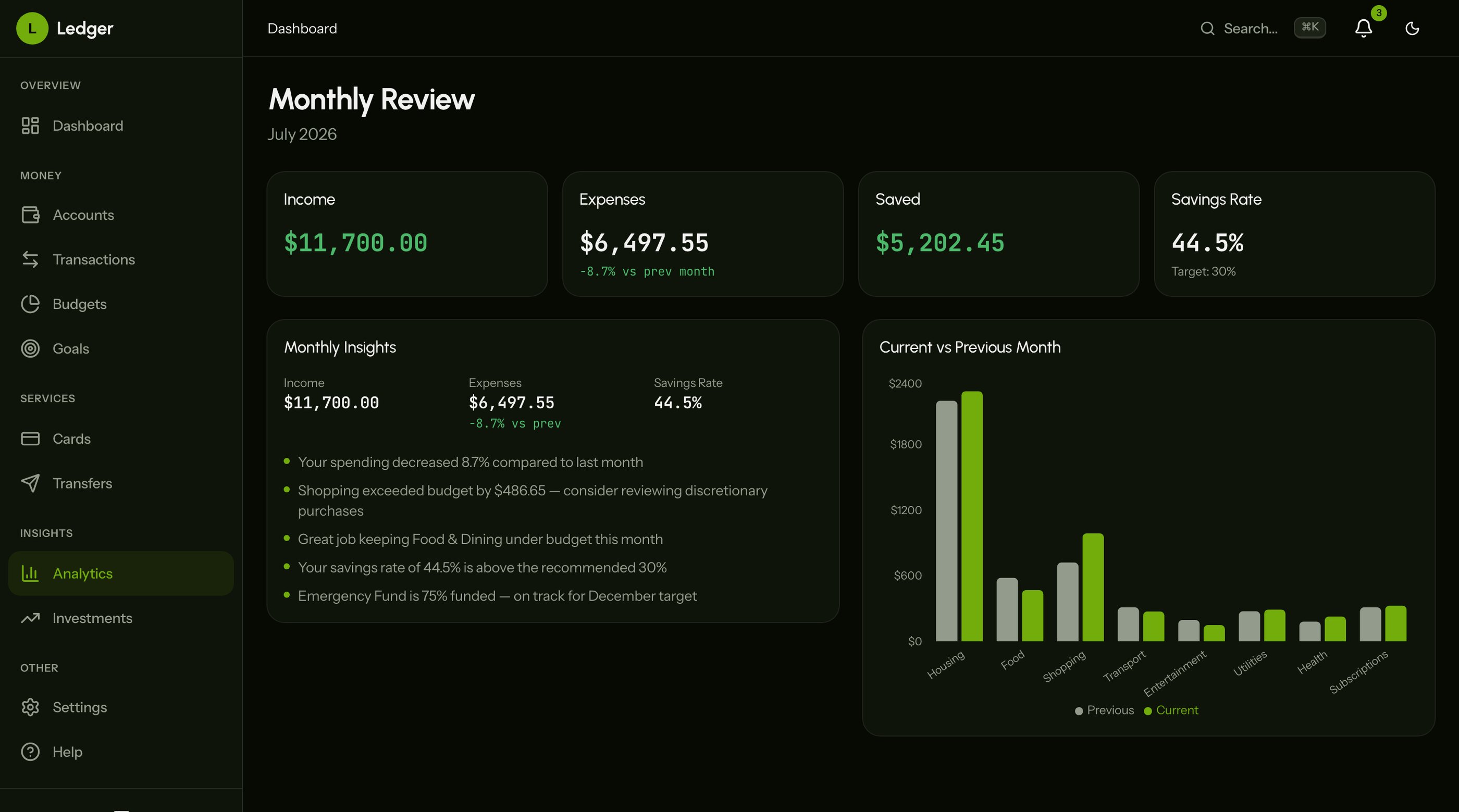Click the current Subscriptions bar in chart
The width and height of the screenshot is (1459, 812).
click(x=1395, y=623)
